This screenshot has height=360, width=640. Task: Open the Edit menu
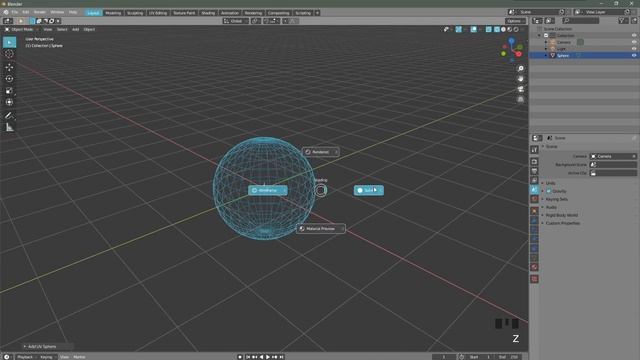coord(26,12)
